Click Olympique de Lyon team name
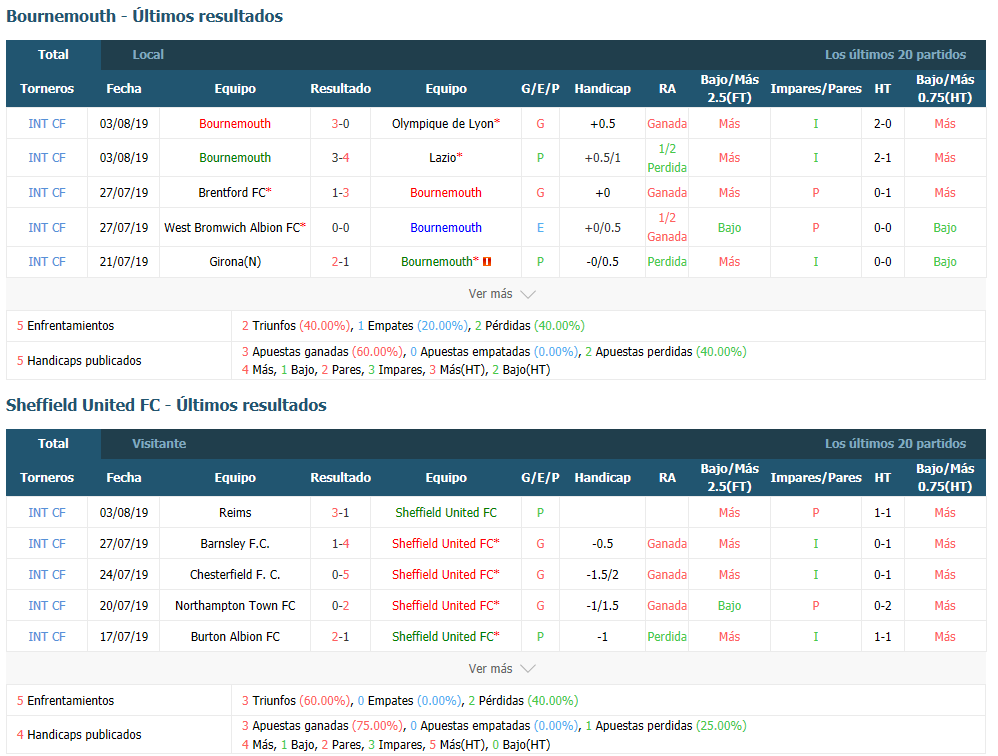 pos(443,123)
